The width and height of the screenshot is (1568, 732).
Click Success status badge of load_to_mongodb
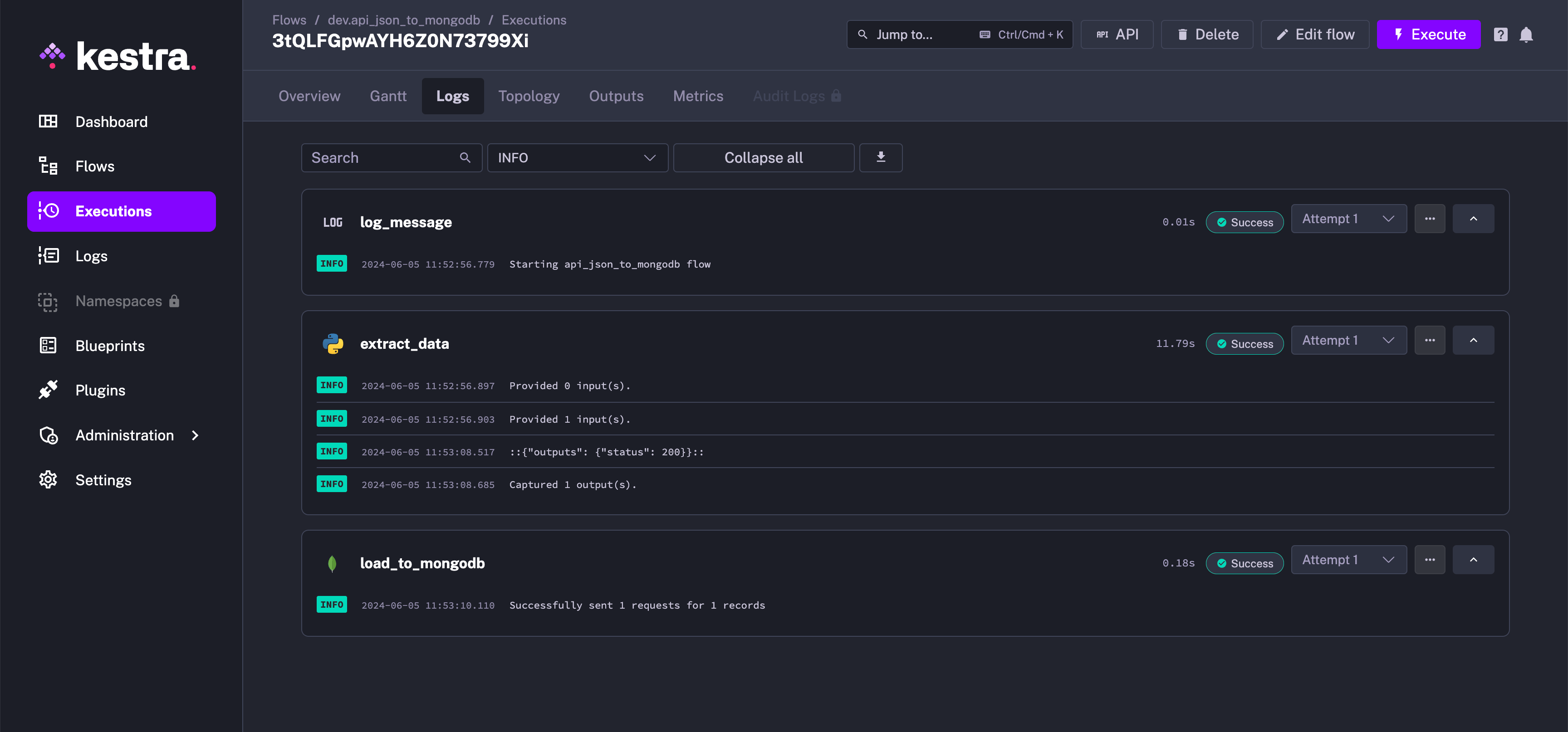pos(1244,563)
